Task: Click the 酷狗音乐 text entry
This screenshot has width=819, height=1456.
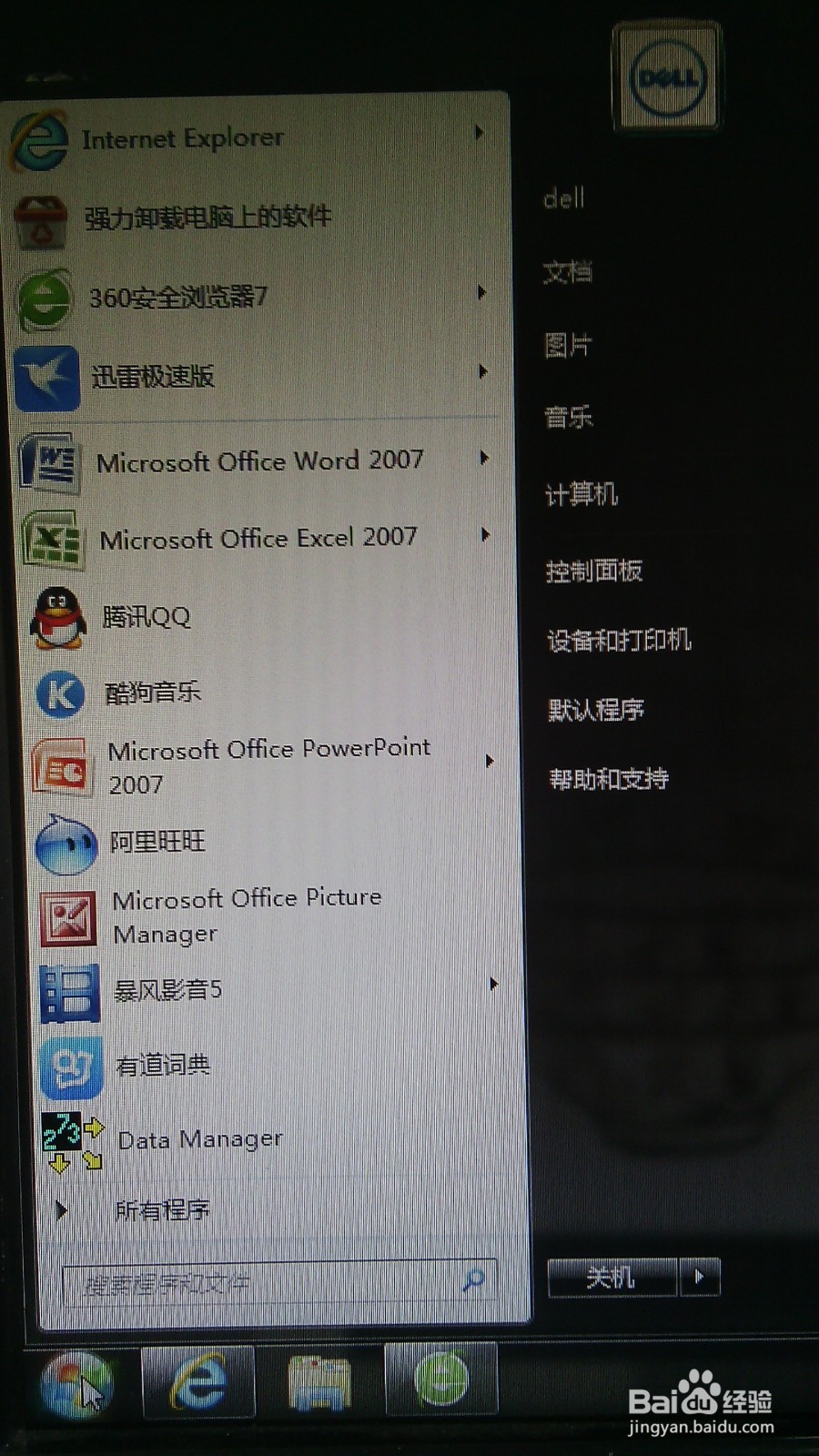Action: point(153,693)
